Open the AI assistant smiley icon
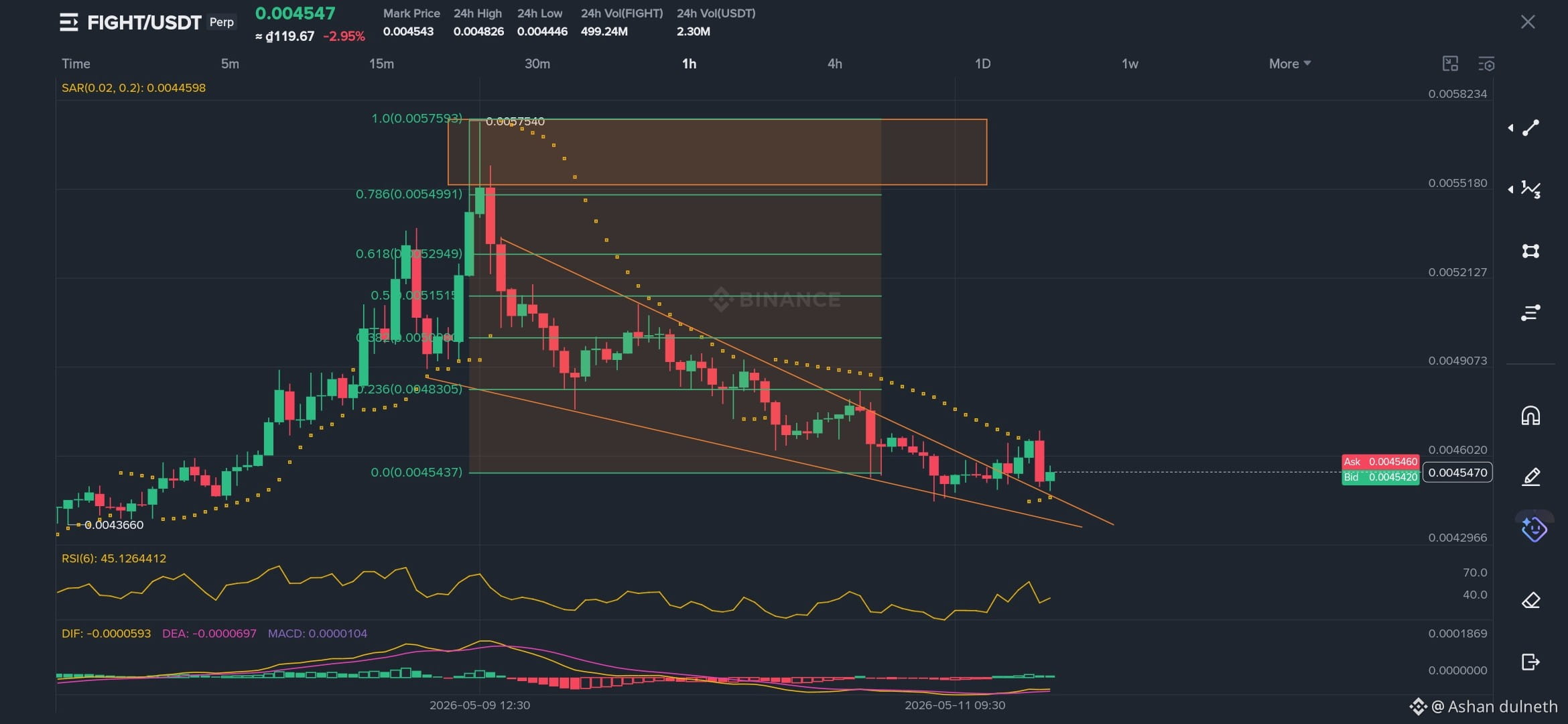Viewport: 1568px width, 724px height. [1534, 528]
